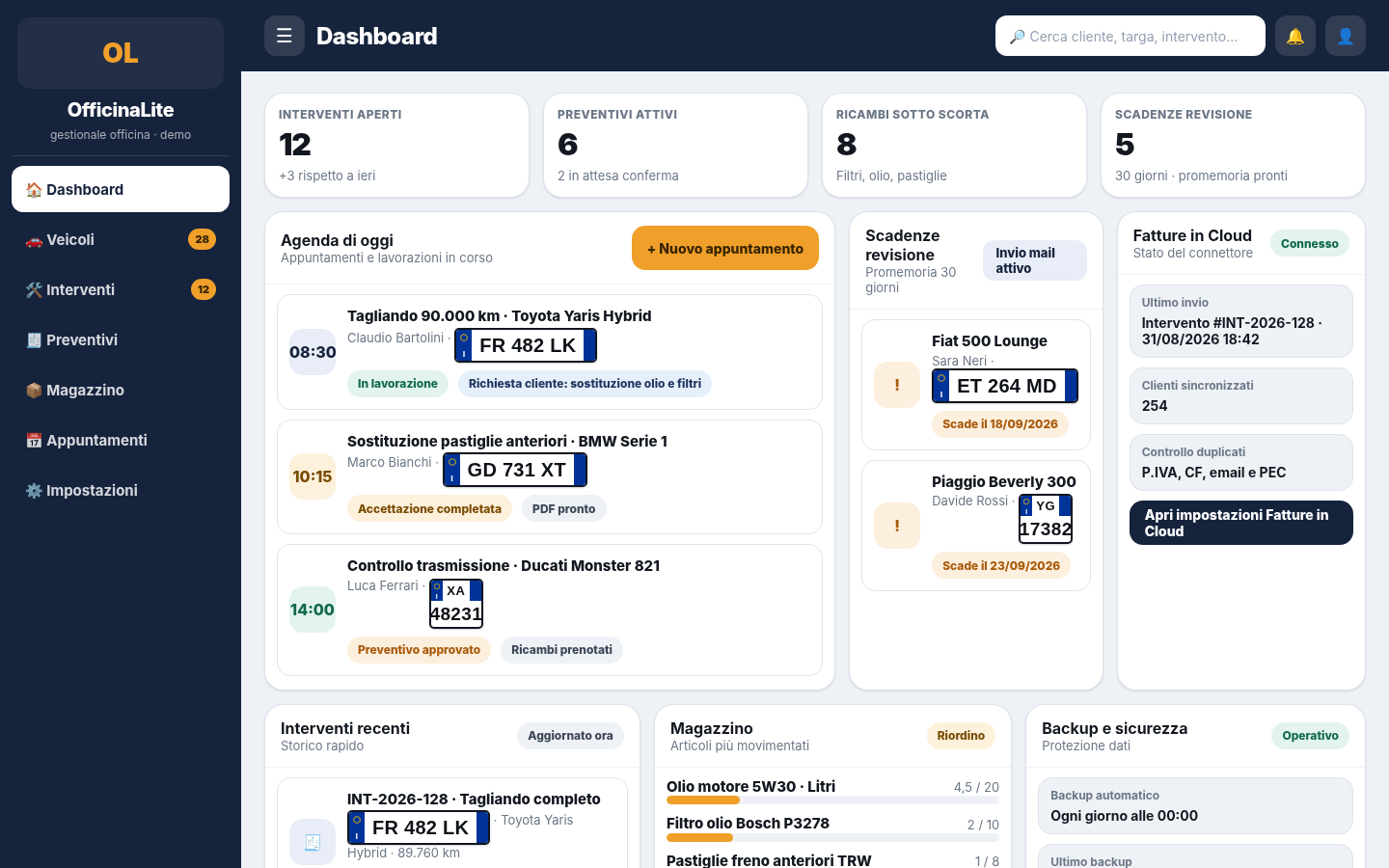This screenshot has height=868, width=1389.
Task: Toggle the hamburger menu button
Action: 285,36
